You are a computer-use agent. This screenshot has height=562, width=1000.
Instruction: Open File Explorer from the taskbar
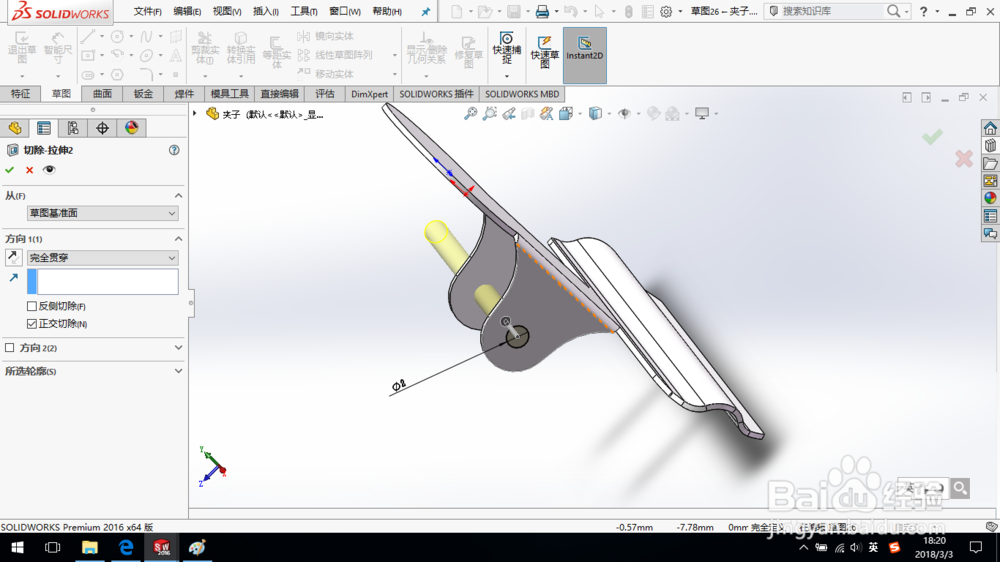point(89,547)
